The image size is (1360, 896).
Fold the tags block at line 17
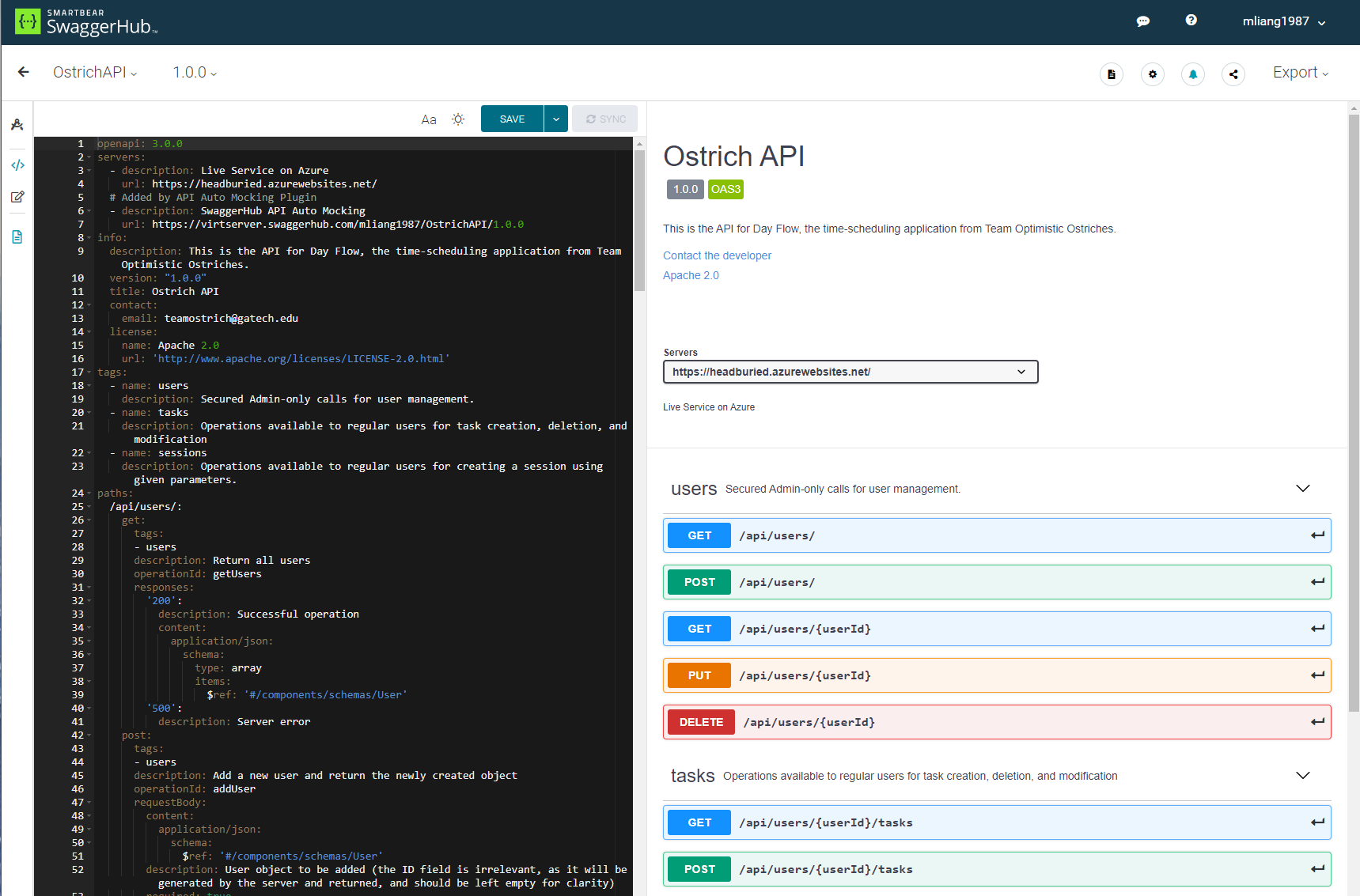89,372
